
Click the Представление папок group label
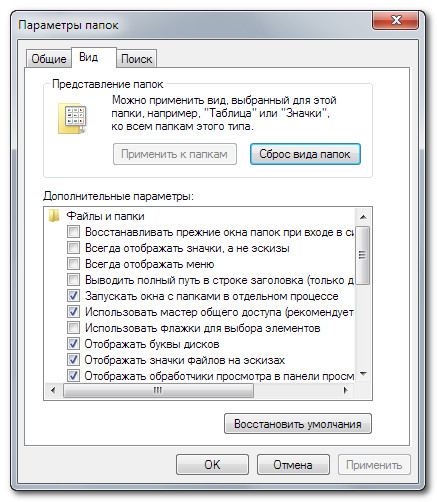pyautogui.click(x=108, y=84)
